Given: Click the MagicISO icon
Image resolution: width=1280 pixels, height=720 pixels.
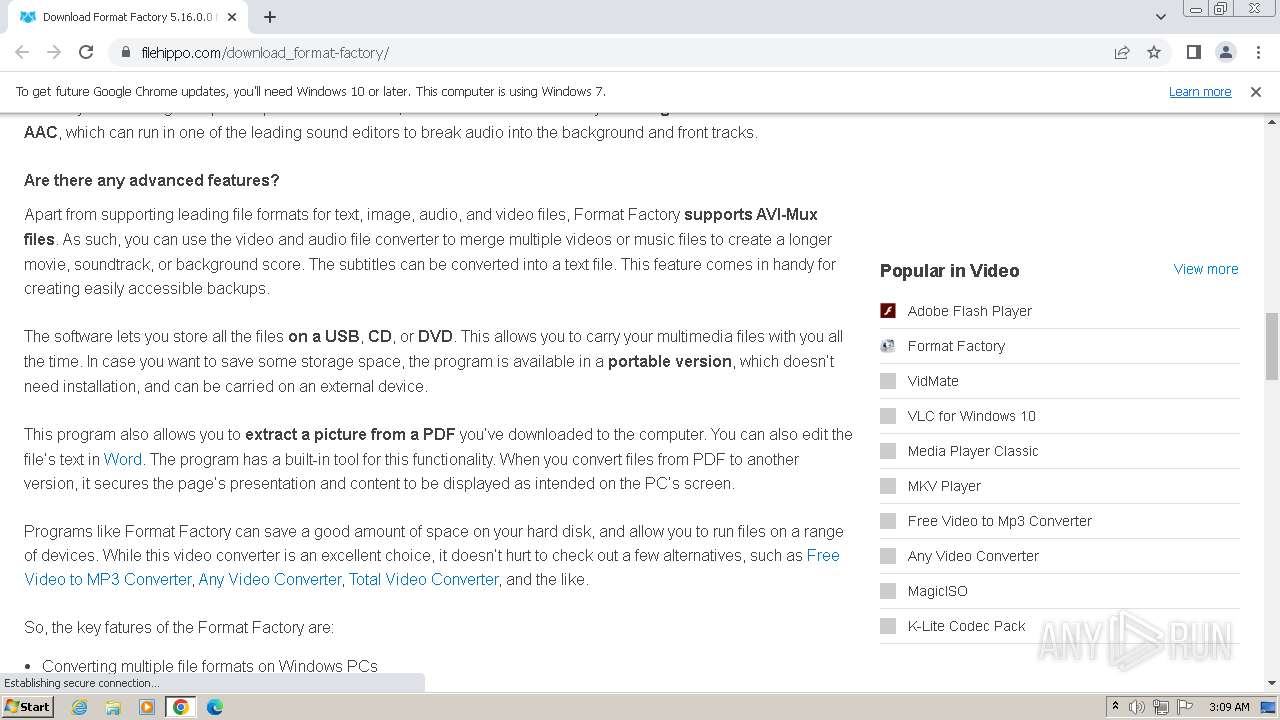Looking at the screenshot, I should (888, 591).
